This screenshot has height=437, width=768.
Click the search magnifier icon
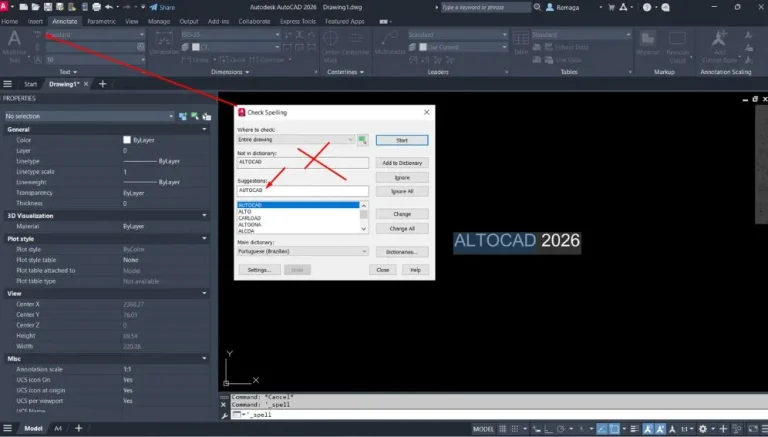(x=537, y=7)
